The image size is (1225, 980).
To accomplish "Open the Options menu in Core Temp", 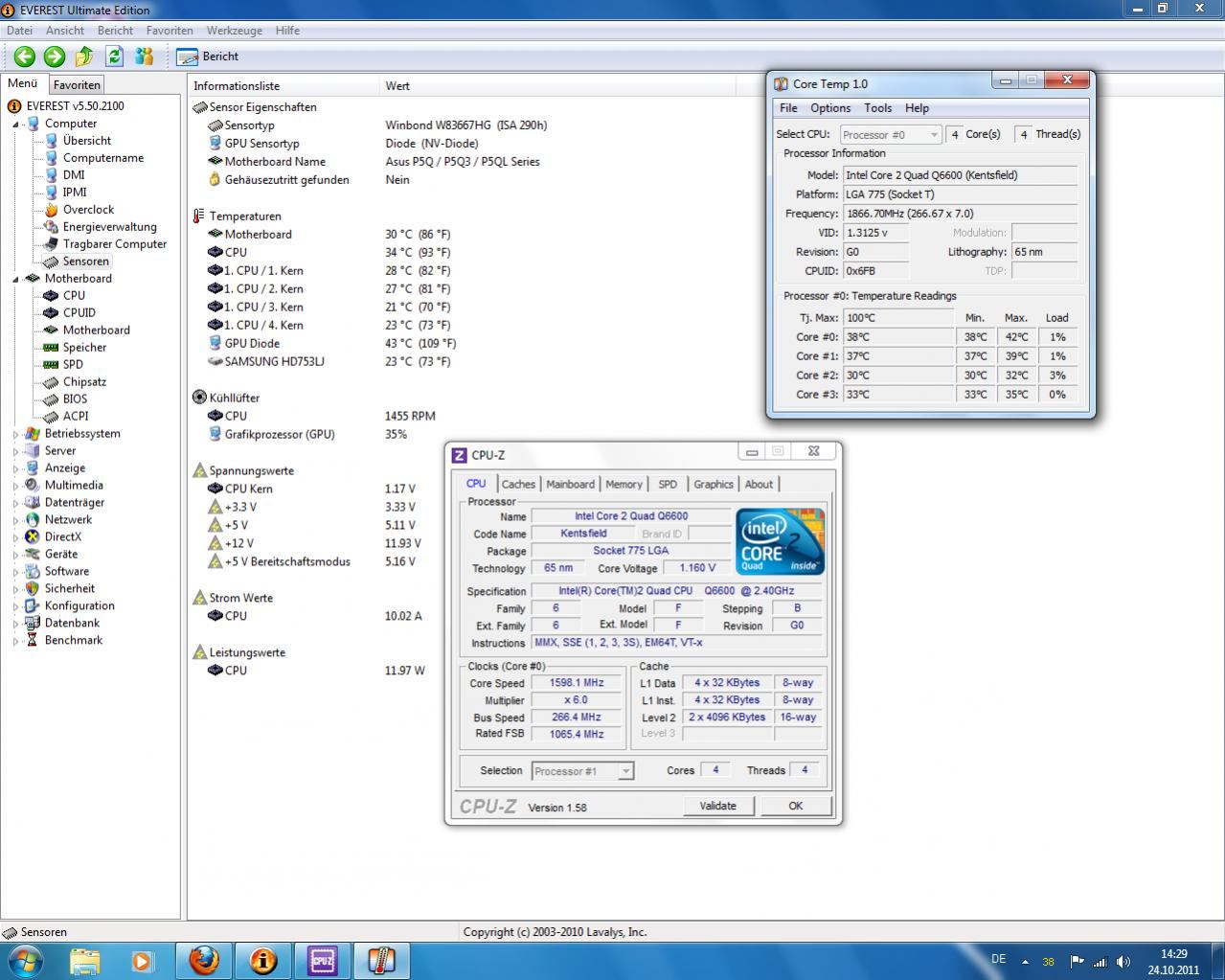I will pos(830,108).
